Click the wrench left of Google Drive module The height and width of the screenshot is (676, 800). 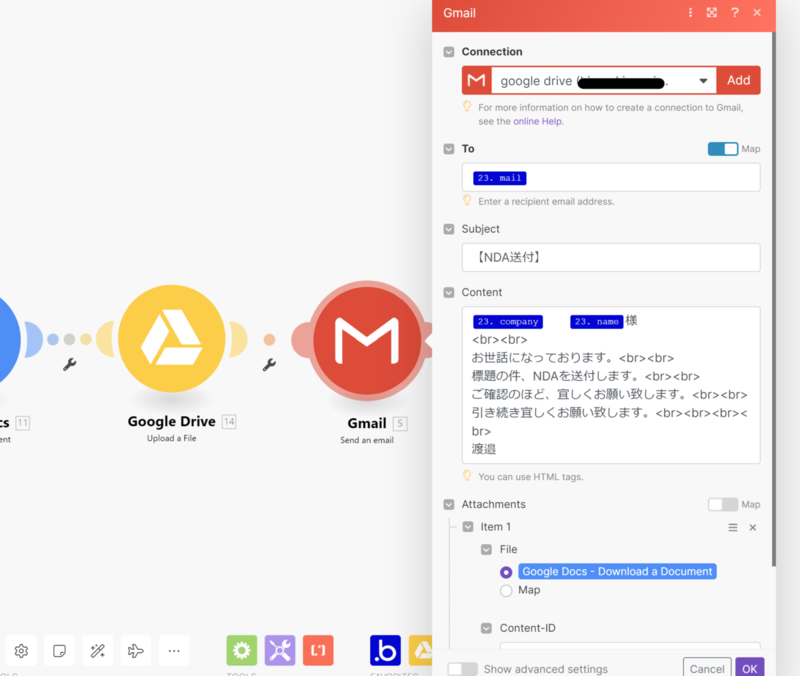coord(69,364)
